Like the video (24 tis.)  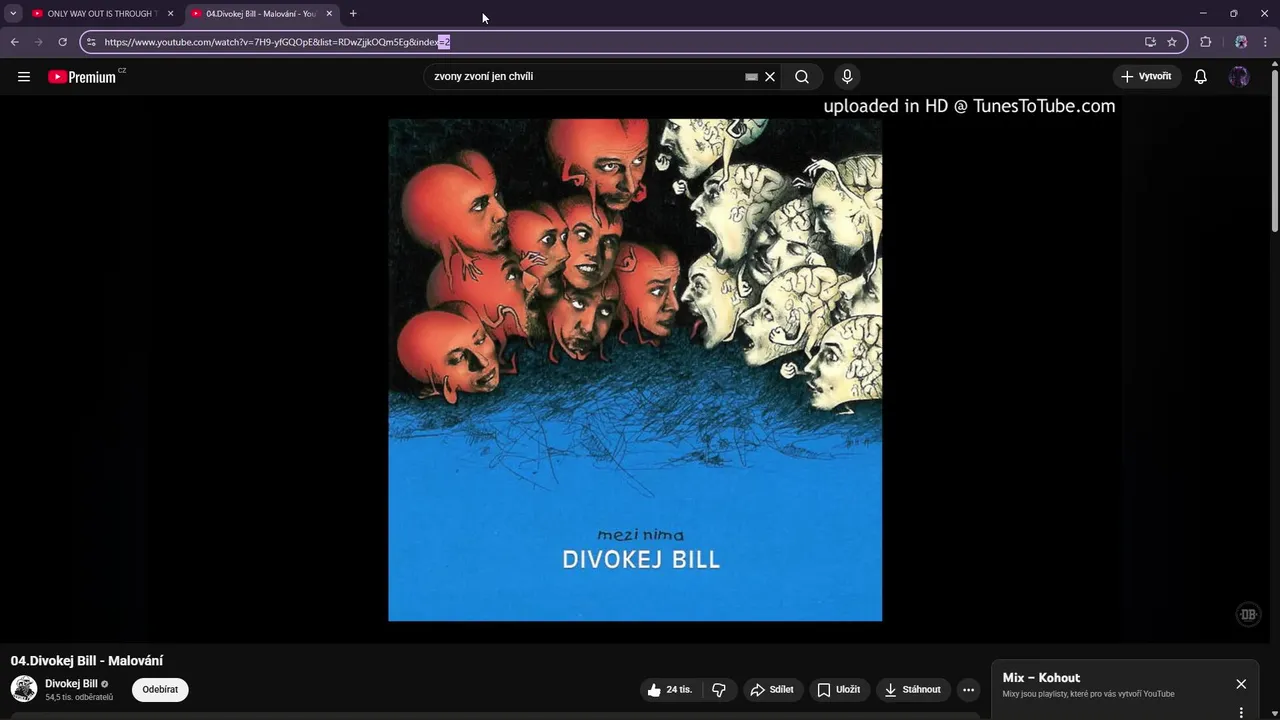click(x=671, y=690)
